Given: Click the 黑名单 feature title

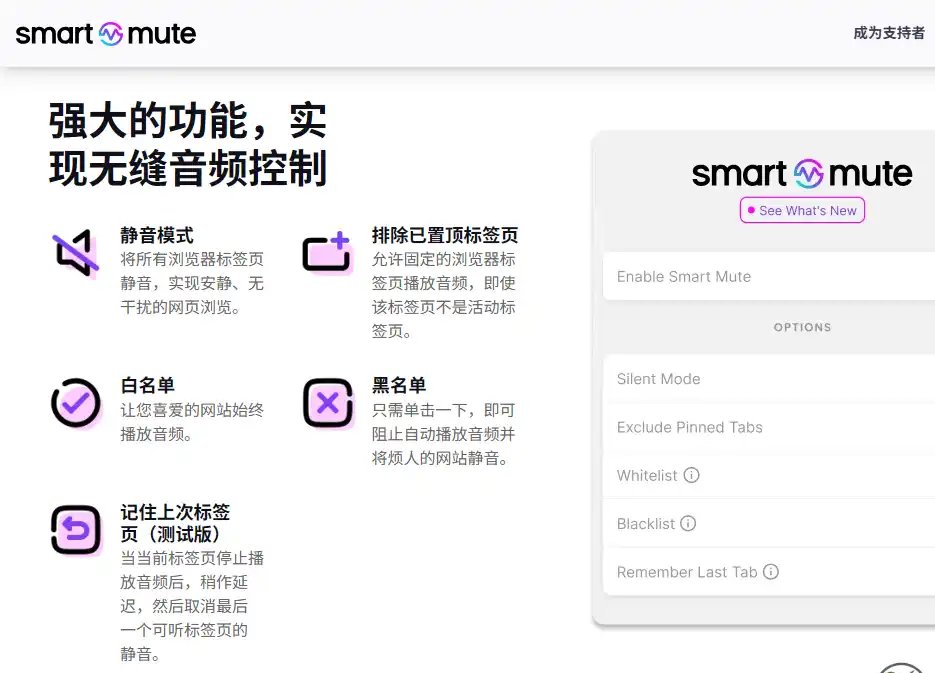Looking at the screenshot, I should pos(399,385).
